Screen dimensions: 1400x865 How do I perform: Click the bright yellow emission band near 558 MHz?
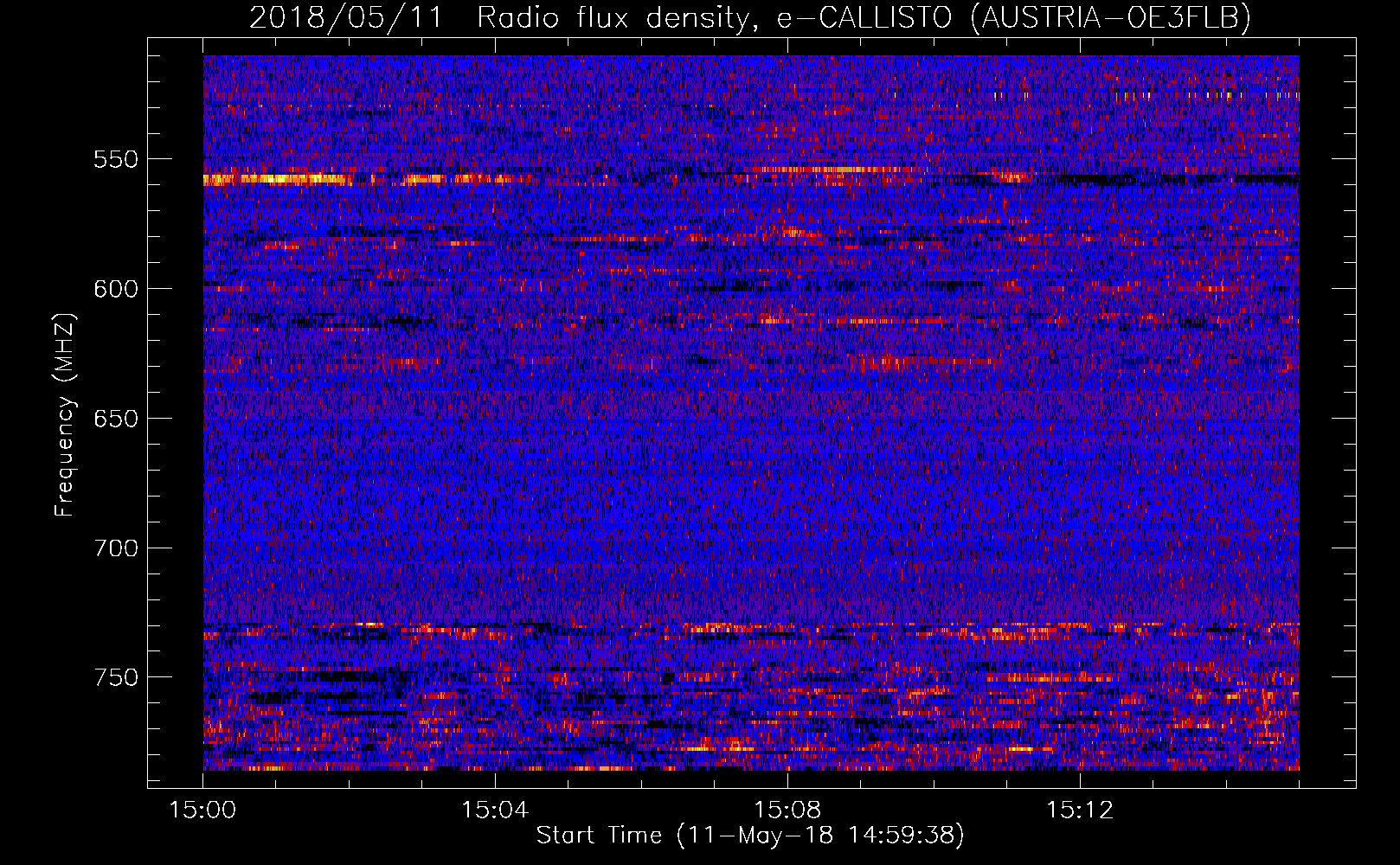tap(277, 180)
